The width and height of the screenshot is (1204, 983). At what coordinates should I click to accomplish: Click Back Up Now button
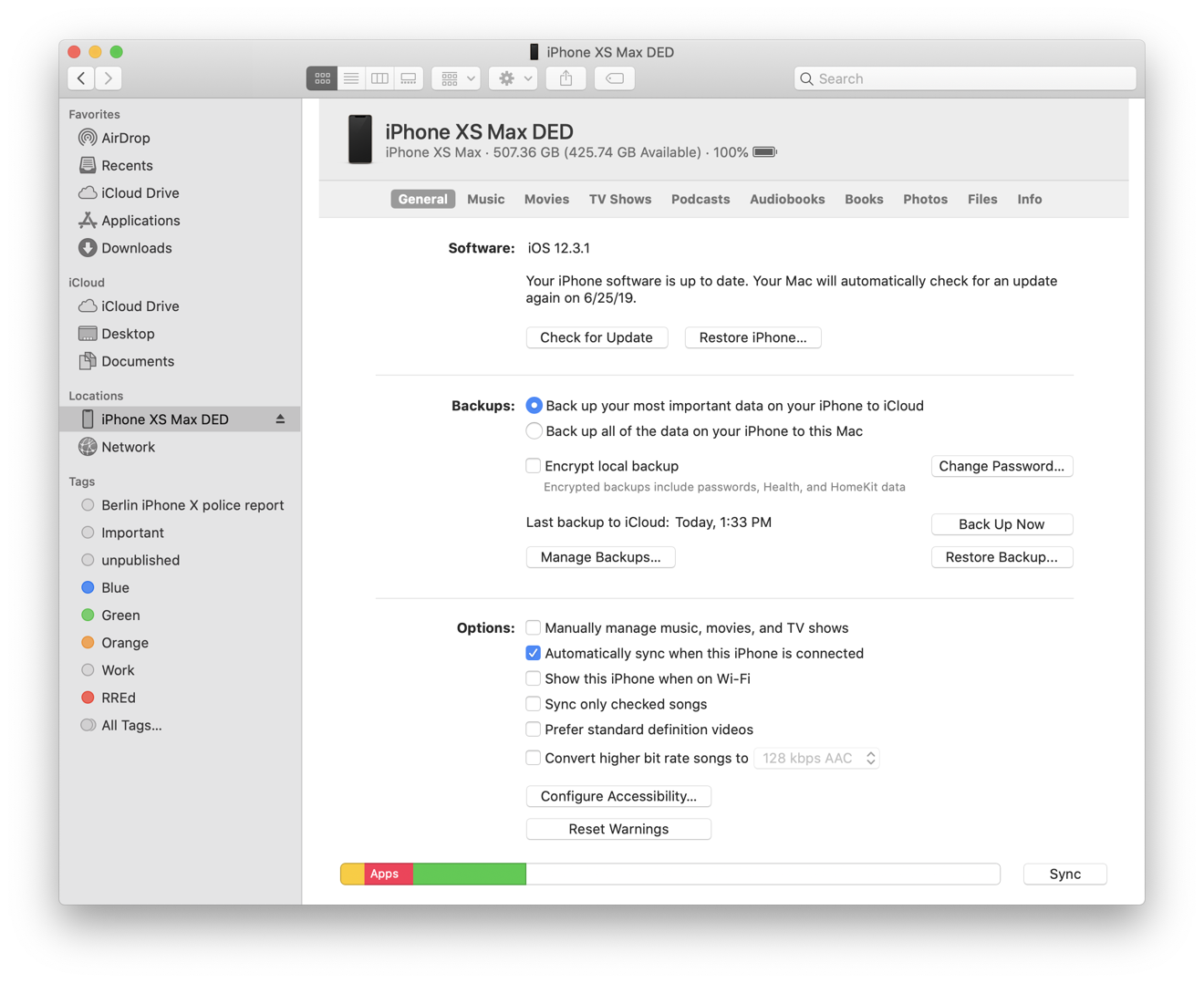coord(1002,524)
